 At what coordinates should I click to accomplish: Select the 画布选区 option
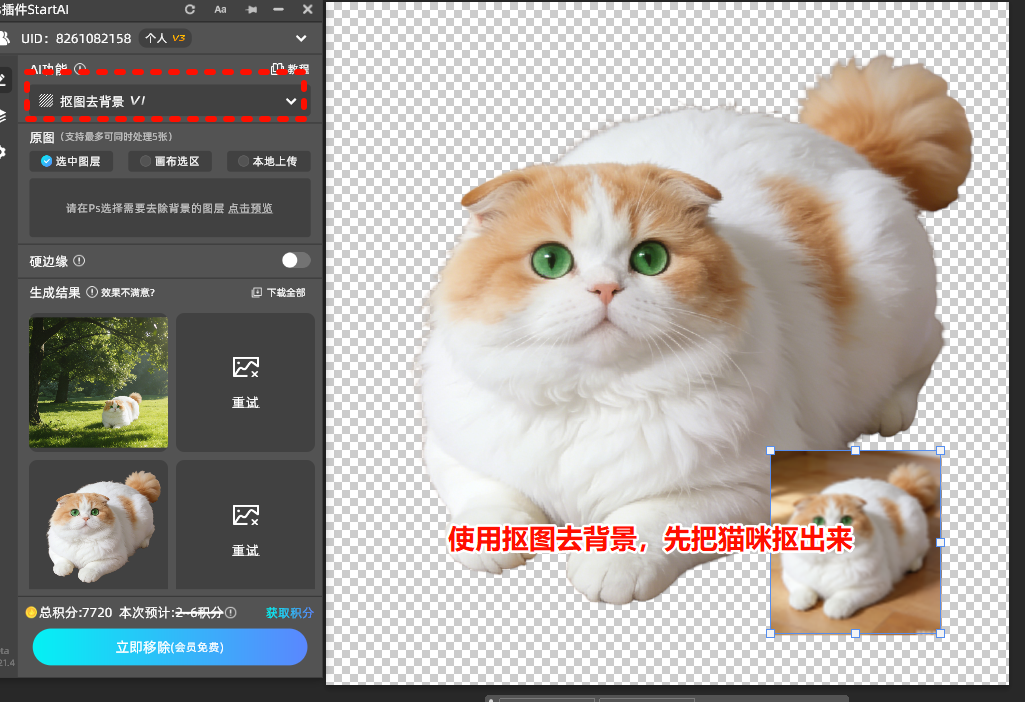tap(170, 161)
